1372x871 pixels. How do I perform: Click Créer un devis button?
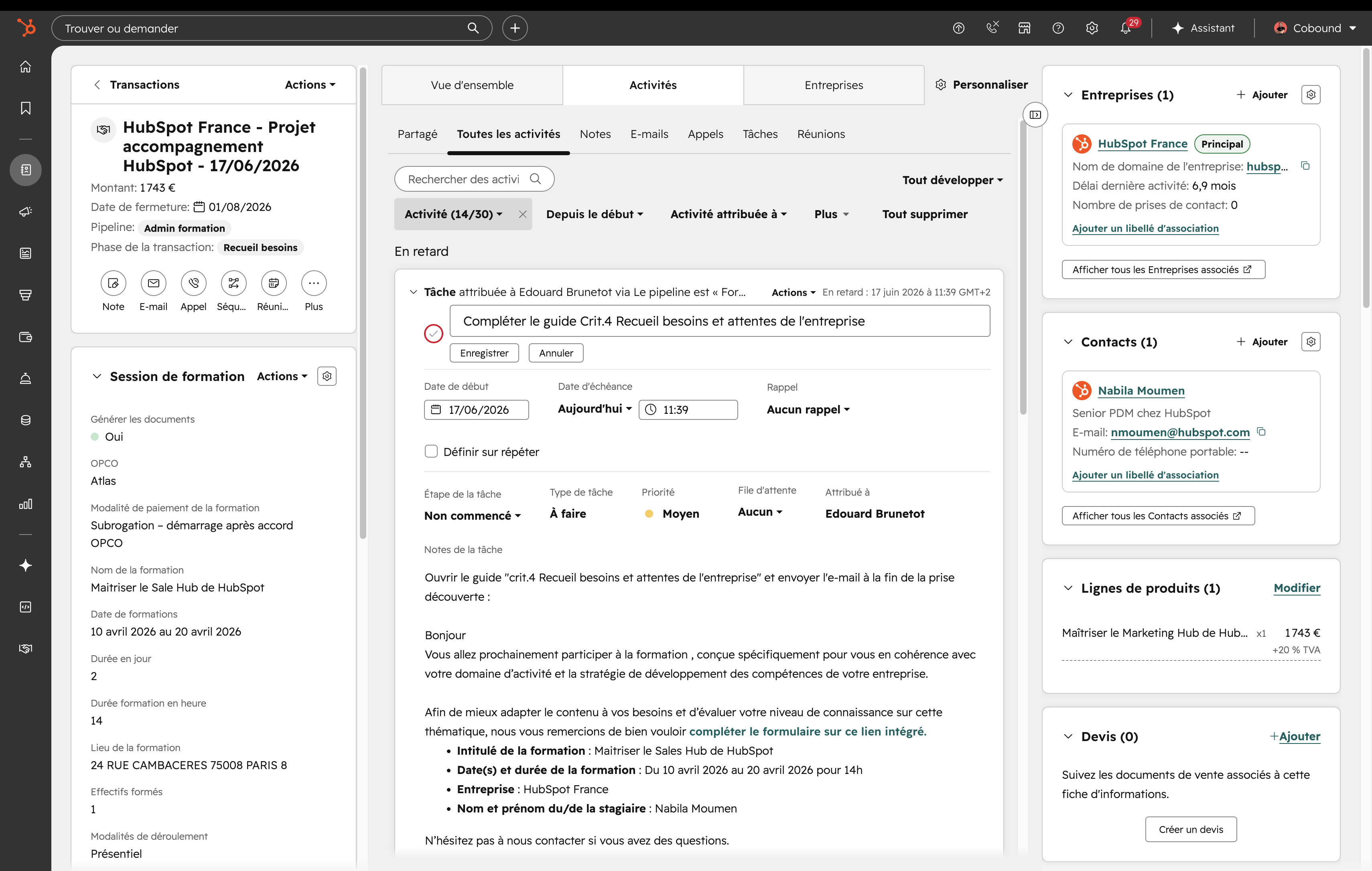click(x=1191, y=829)
